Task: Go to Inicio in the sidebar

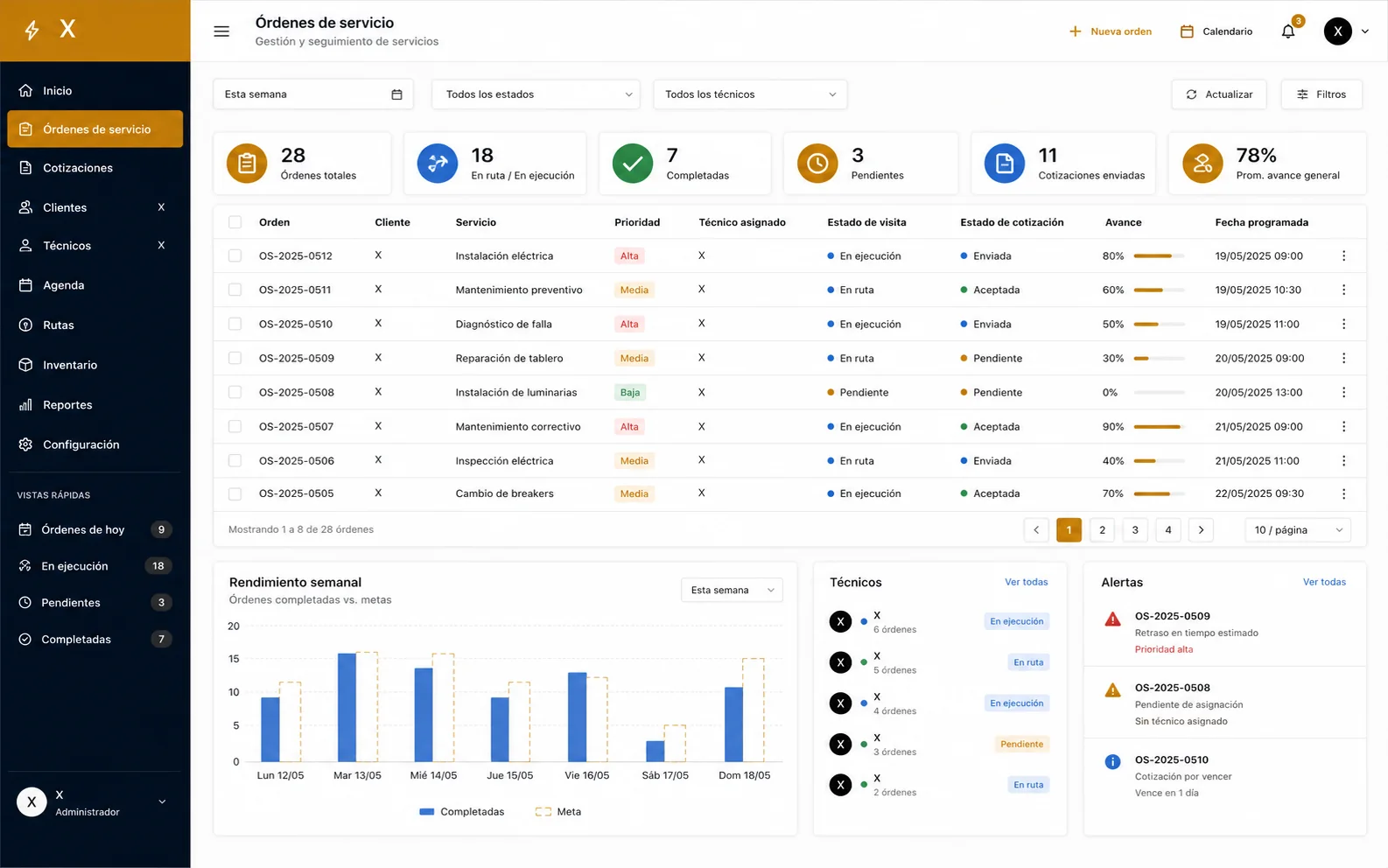Action: tap(95, 91)
